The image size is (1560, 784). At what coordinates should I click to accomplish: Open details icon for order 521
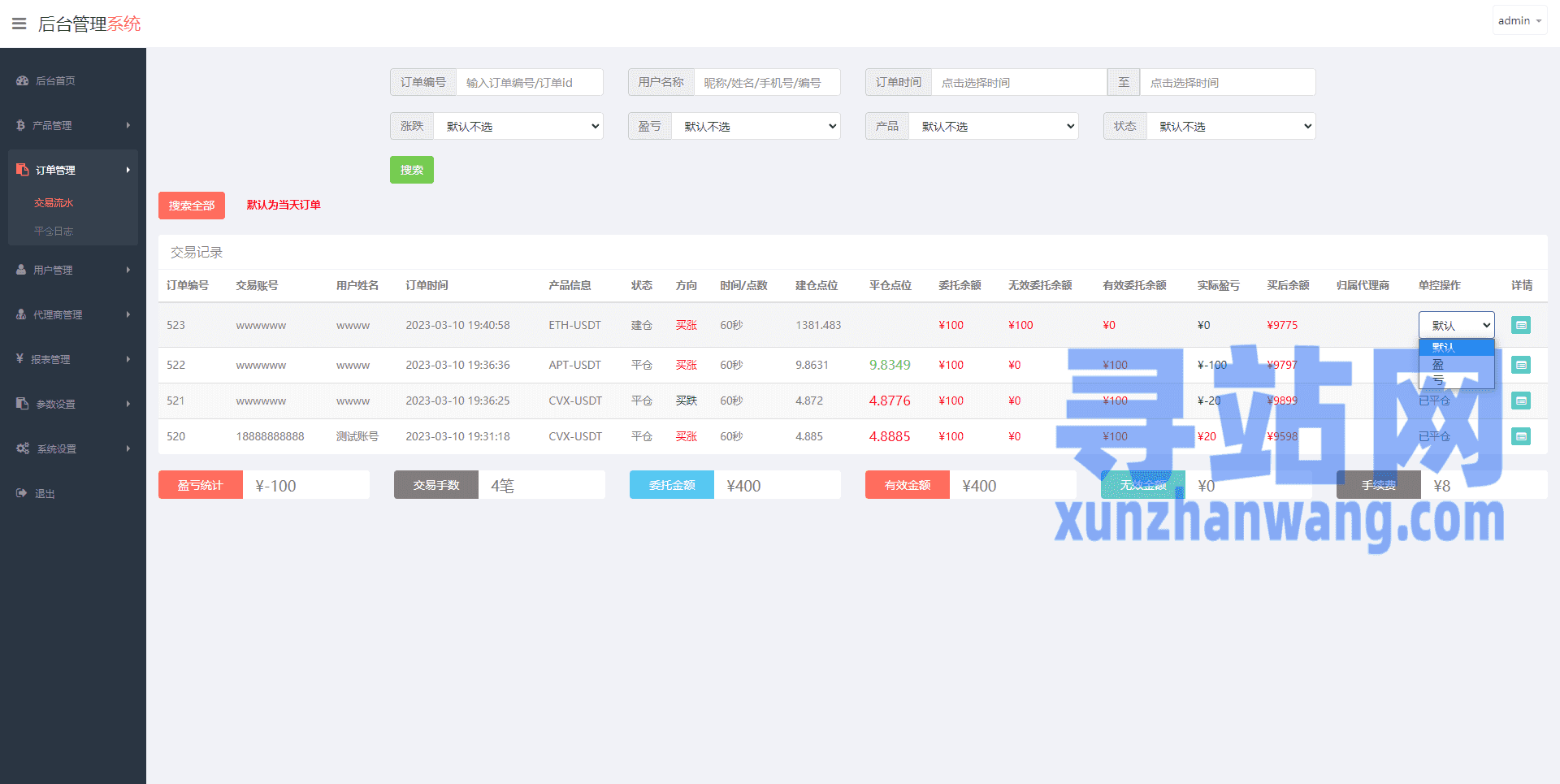pos(1520,401)
